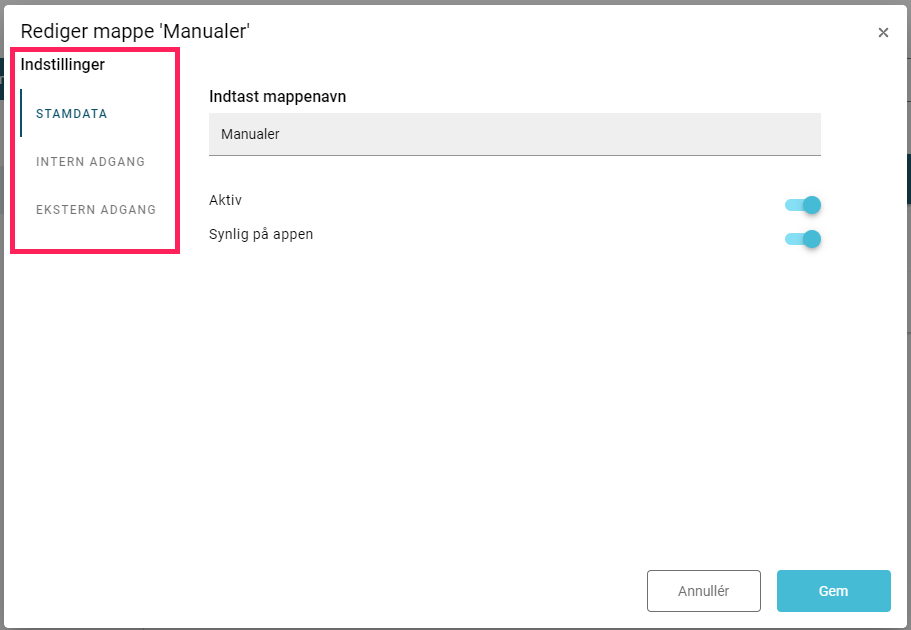
Task: Switch to the Intern adgang tab
Action: 90,162
